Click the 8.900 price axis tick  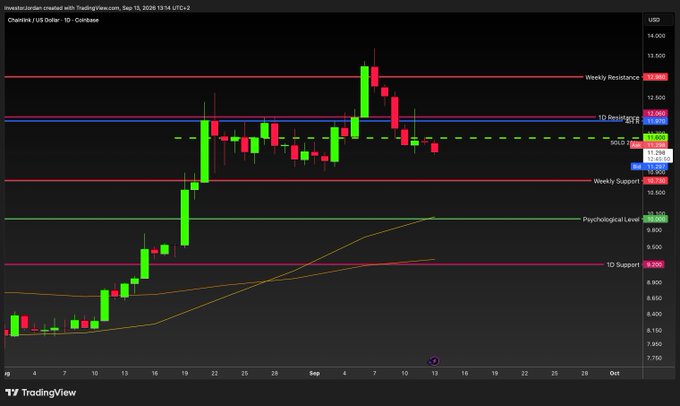click(655, 282)
